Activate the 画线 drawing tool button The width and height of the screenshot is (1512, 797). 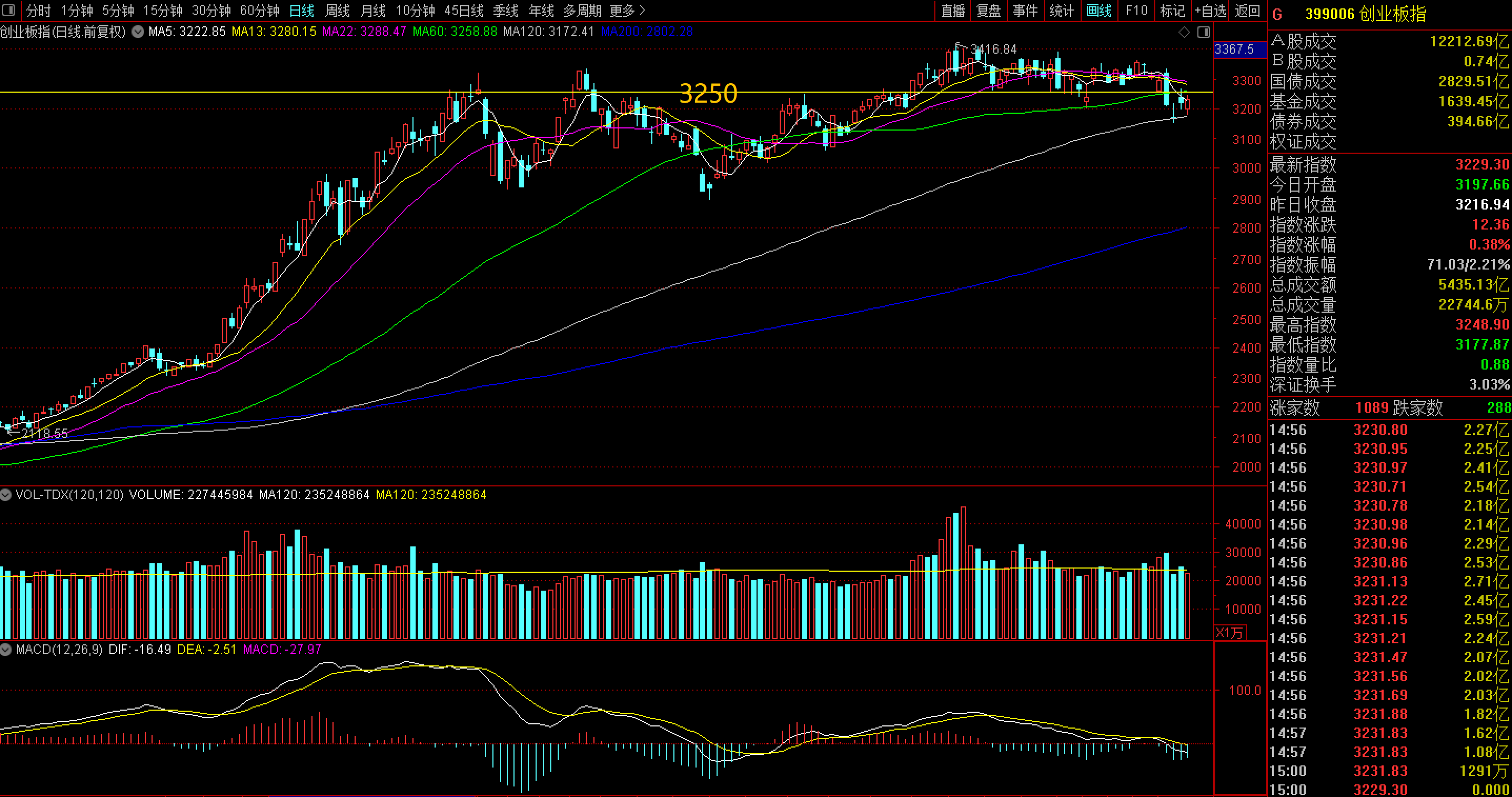[x=1099, y=11]
